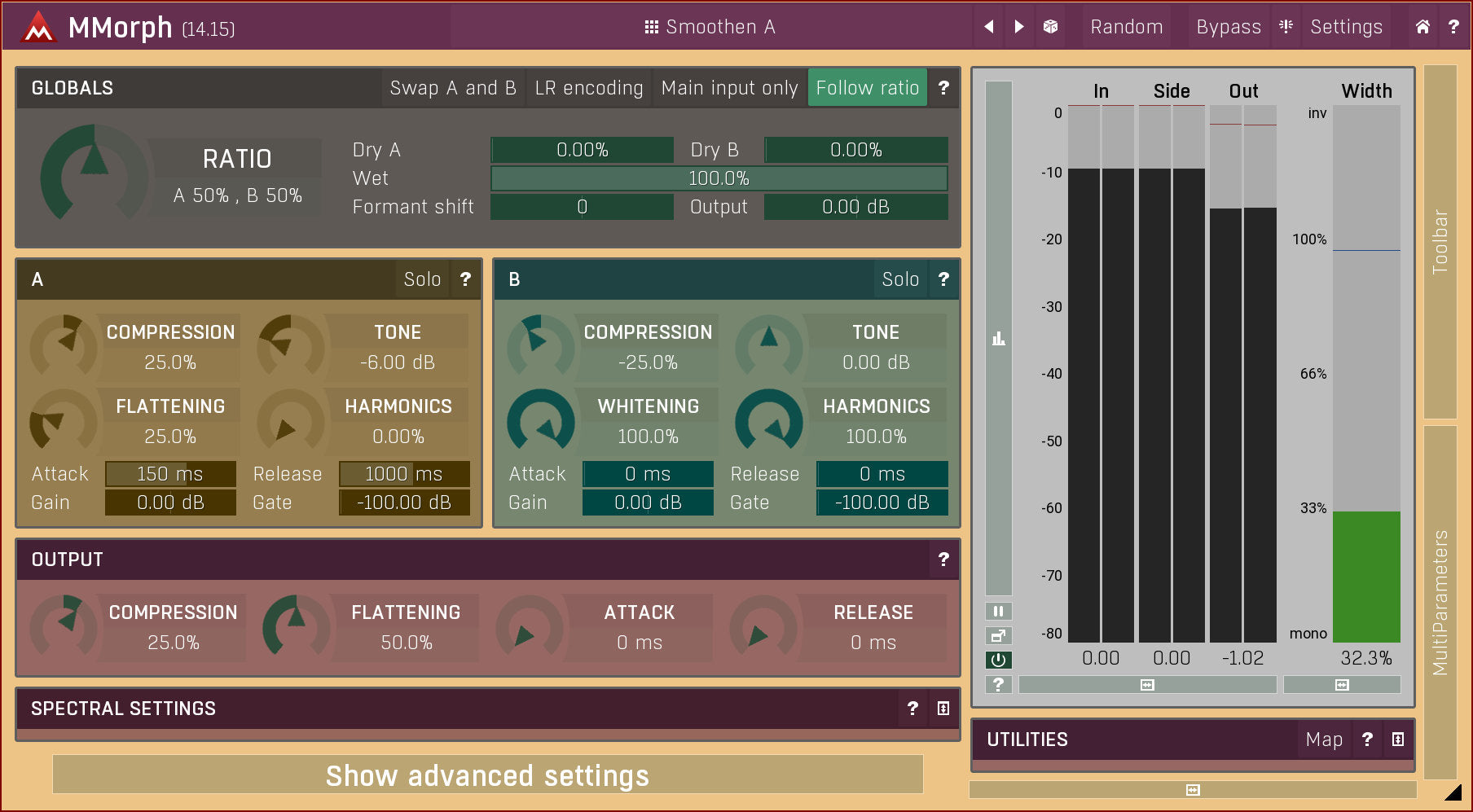Click the meter power enable icon
Viewport: 1473px width, 812px height.
pos(998,660)
